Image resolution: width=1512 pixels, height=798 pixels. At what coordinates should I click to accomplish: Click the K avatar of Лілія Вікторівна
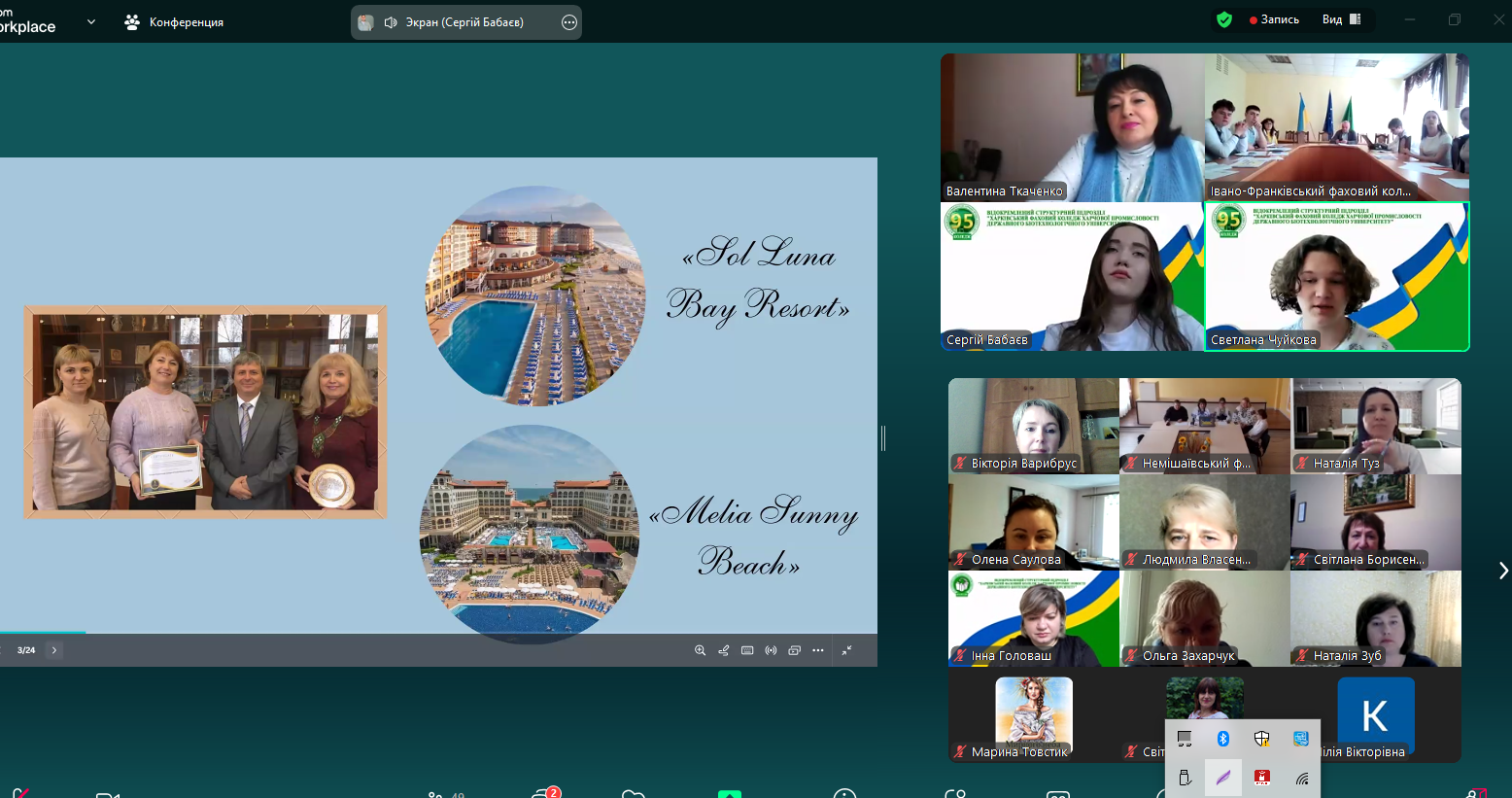(1376, 715)
